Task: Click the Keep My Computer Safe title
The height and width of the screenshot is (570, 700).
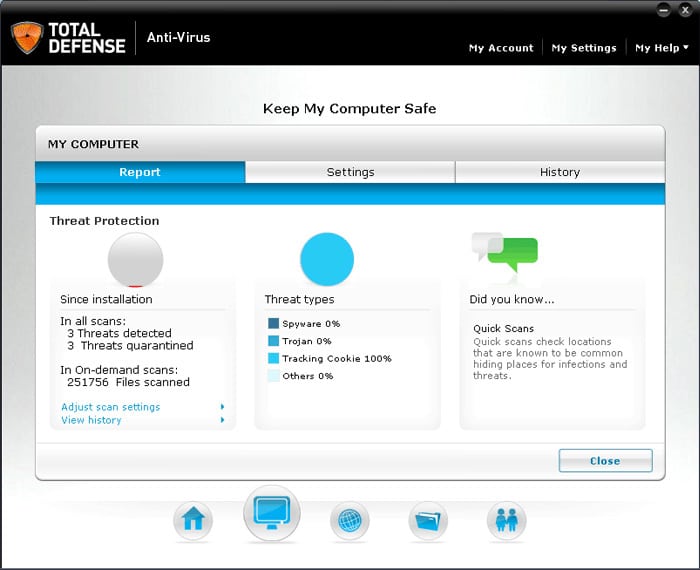Action: [350, 108]
